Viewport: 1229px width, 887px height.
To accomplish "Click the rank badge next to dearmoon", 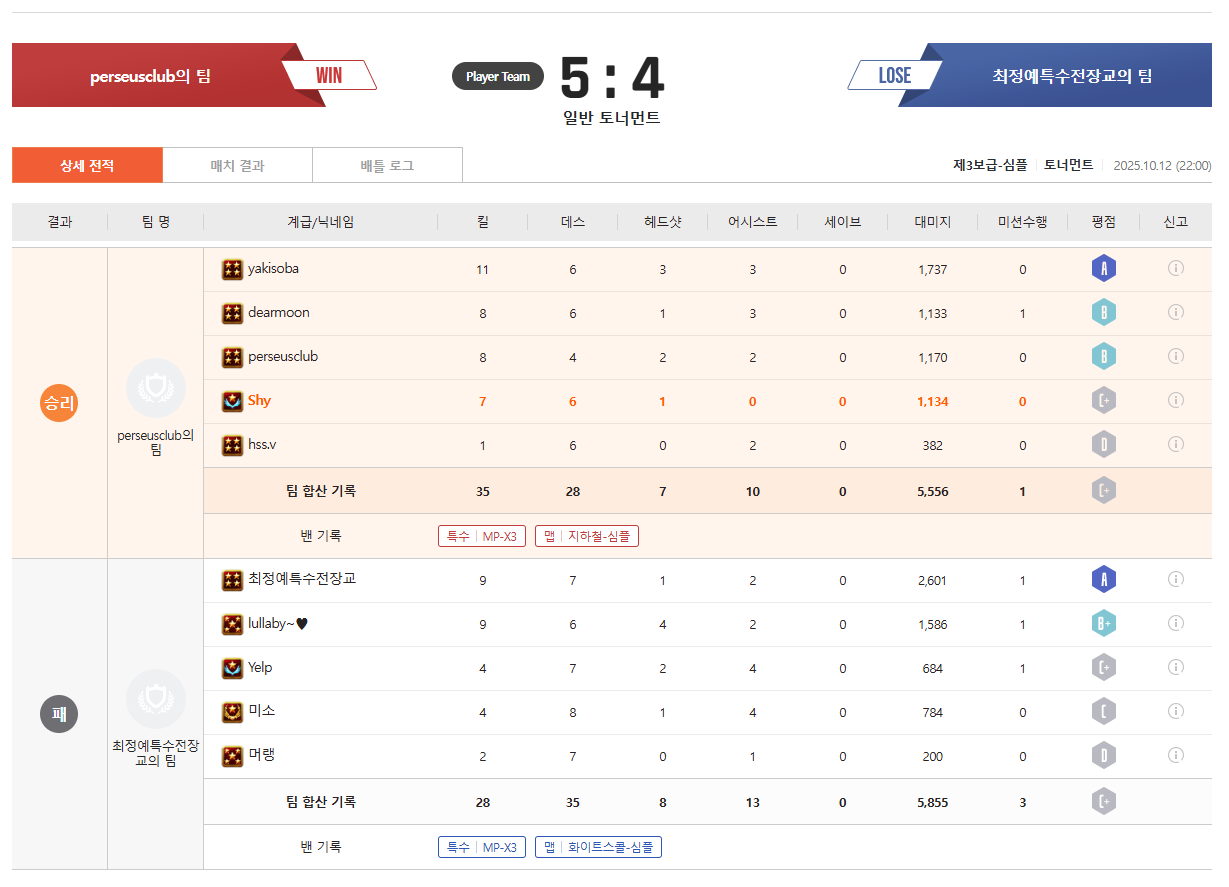I will (x=232, y=313).
